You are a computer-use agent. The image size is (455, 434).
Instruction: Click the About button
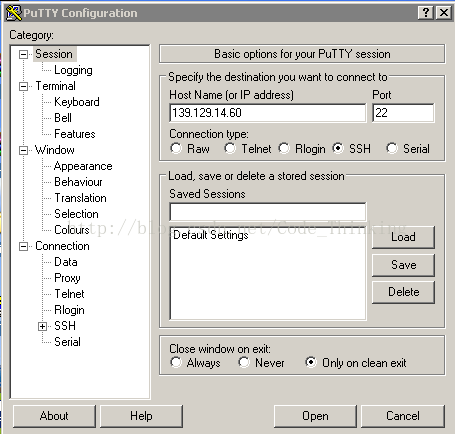(x=54, y=416)
